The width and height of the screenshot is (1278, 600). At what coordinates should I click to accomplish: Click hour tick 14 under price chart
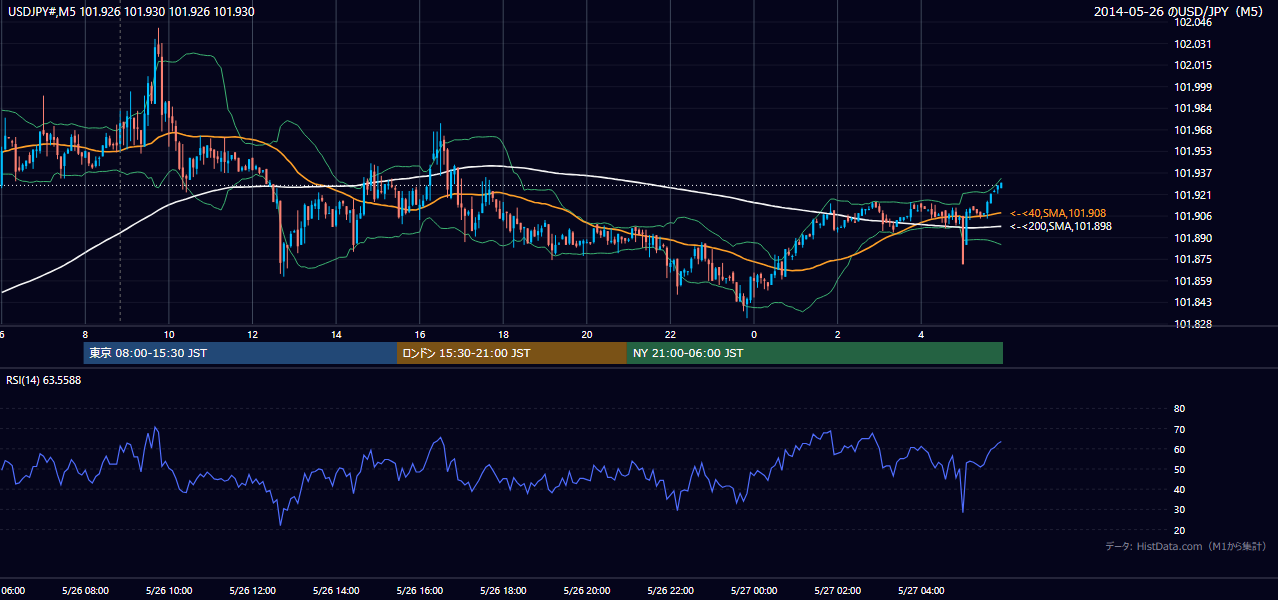pyautogui.click(x=336, y=335)
